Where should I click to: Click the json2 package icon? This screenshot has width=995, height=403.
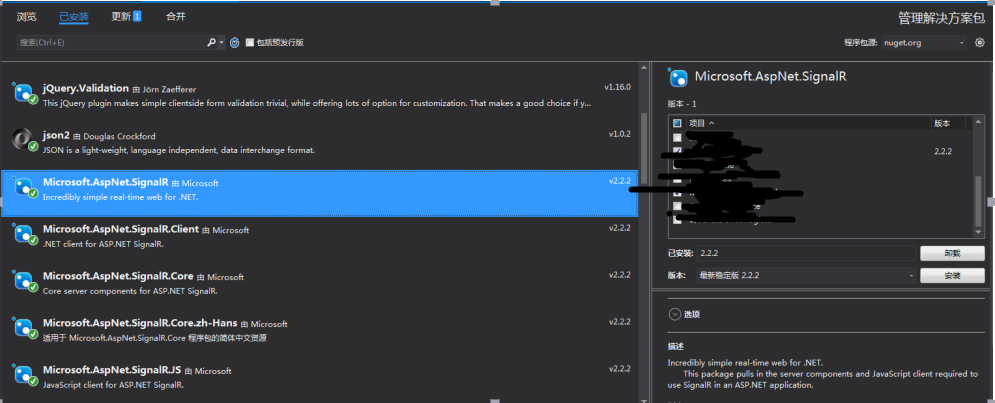[24, 140]
